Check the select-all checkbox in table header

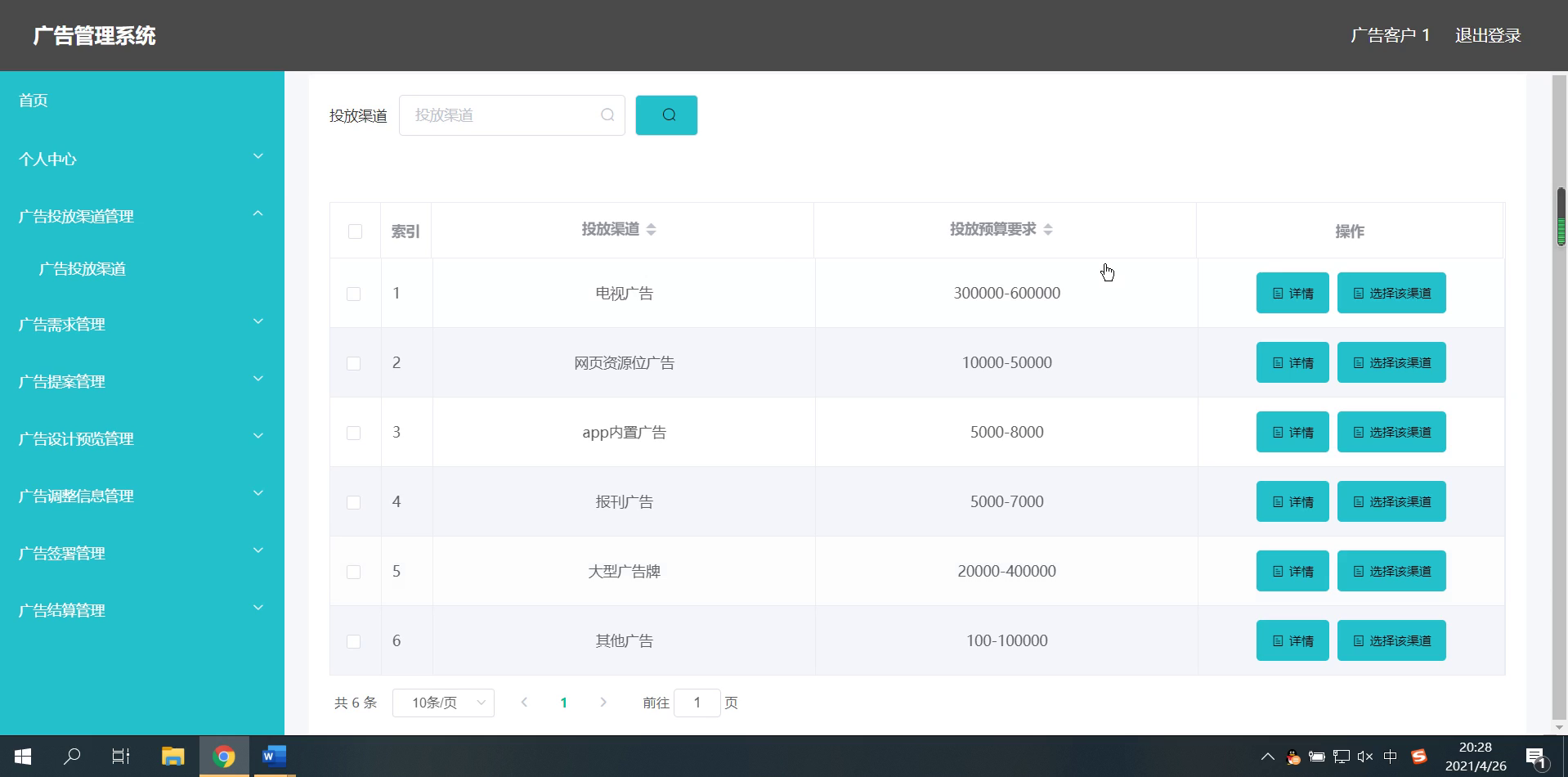(x=355, y=231)
